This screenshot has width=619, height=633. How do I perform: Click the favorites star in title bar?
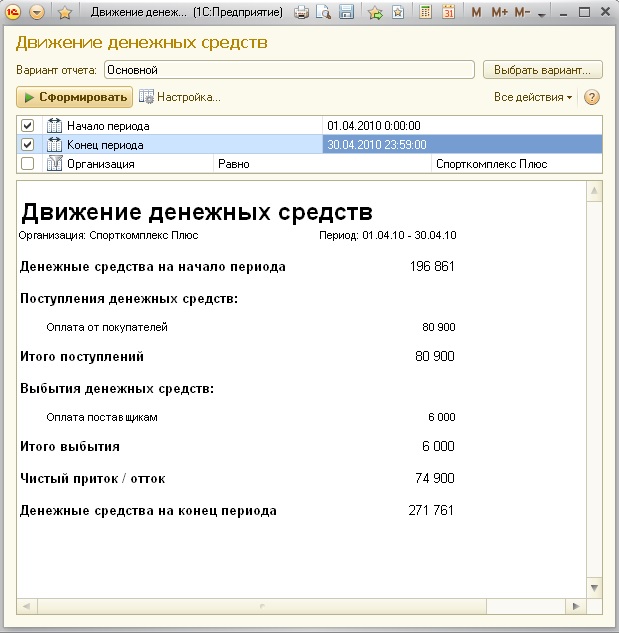coord(65,13)
